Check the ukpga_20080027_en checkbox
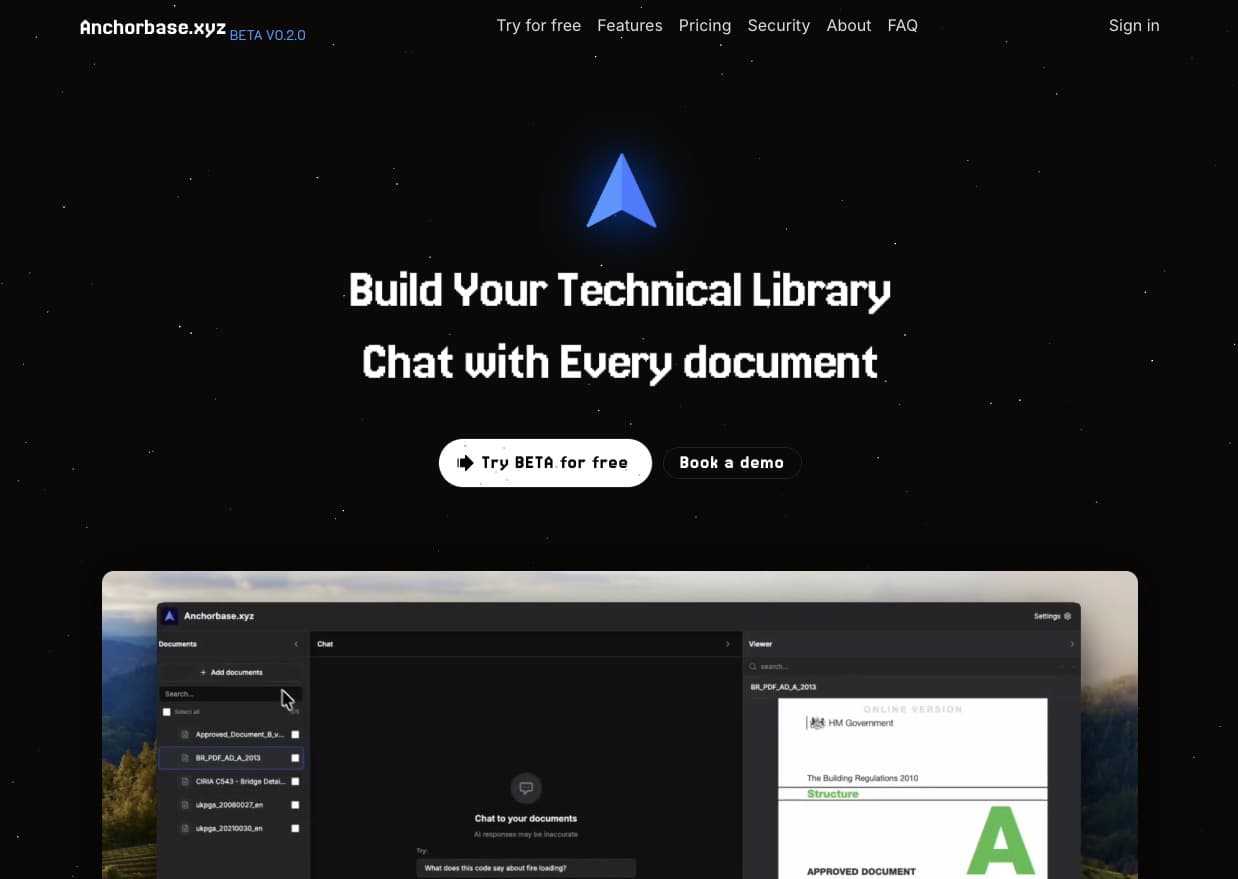 tap(295, 805)
